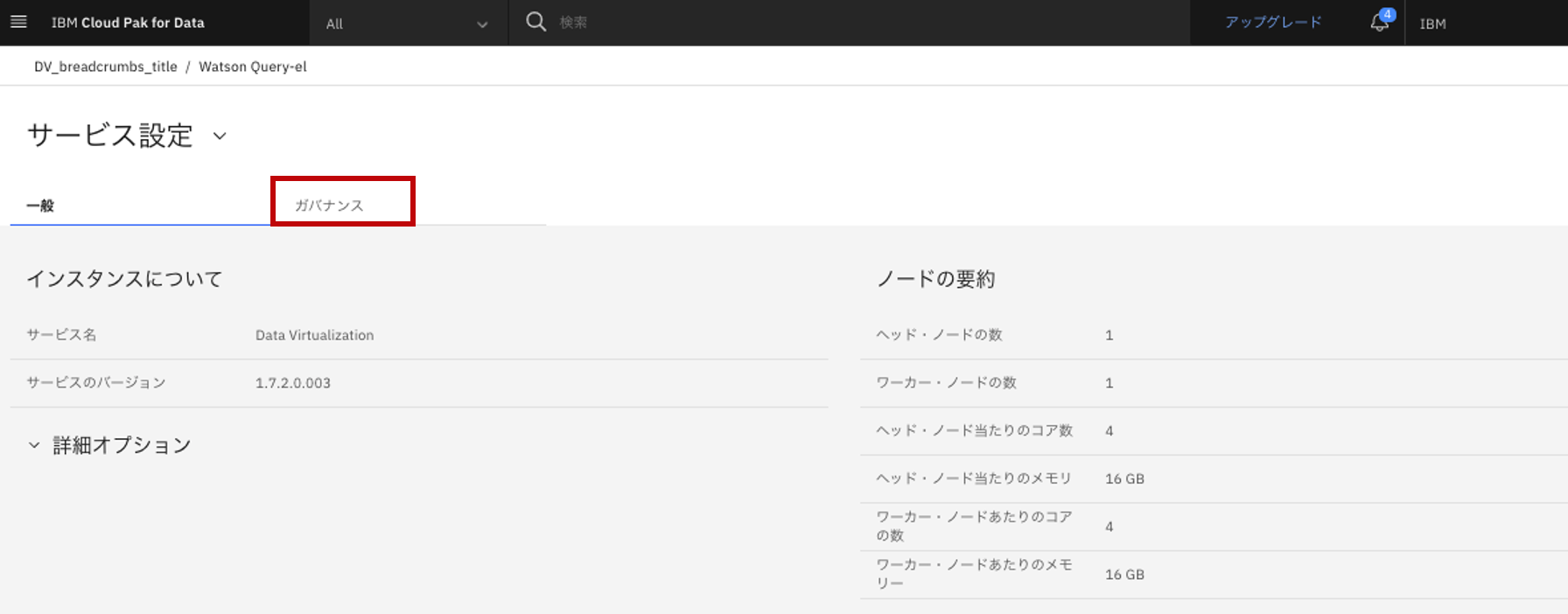
Task: Click the IBM Cloud Pak for Data title
Action: click(x=128, y=23)
